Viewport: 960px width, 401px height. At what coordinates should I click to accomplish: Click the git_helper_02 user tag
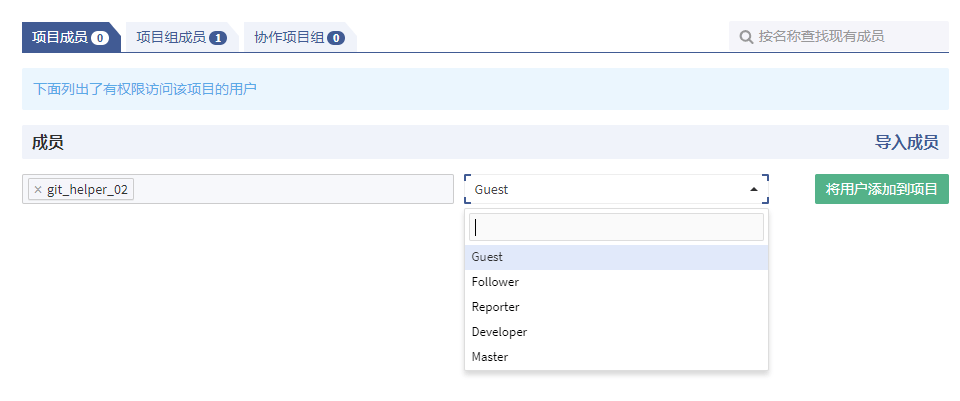(87, 189)
